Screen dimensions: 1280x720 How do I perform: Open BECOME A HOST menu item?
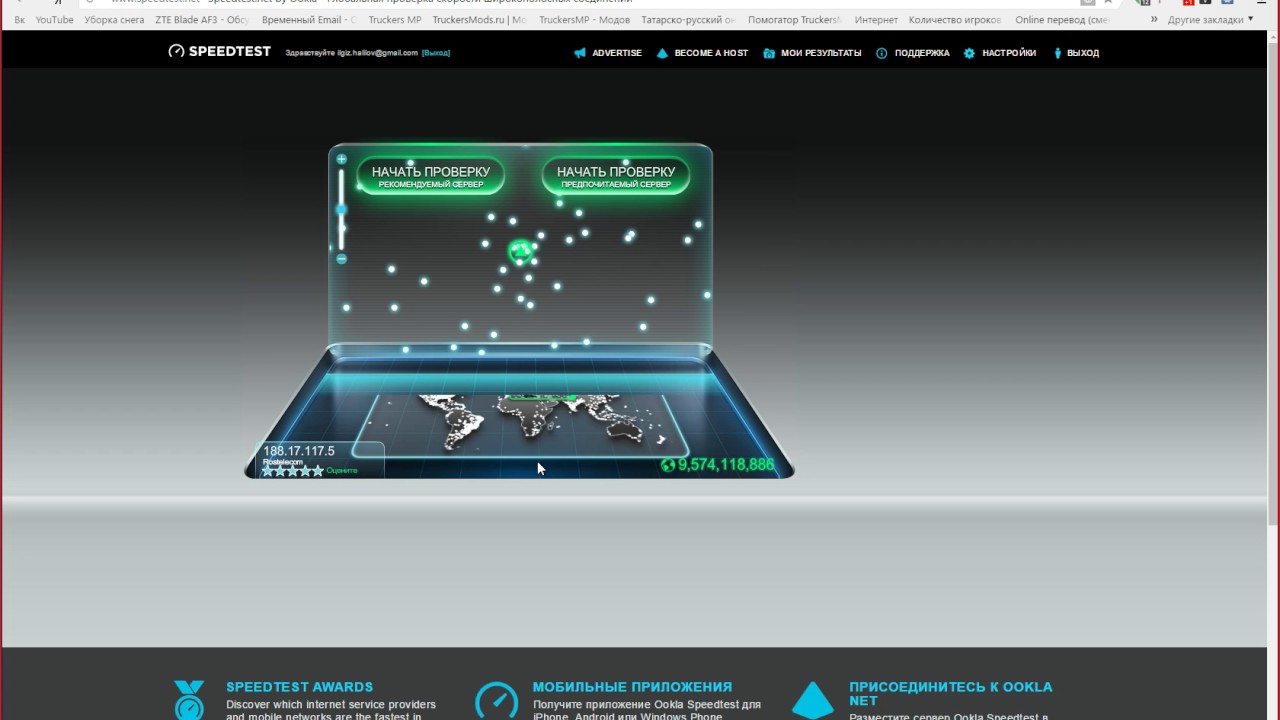[x=711, y=53]
